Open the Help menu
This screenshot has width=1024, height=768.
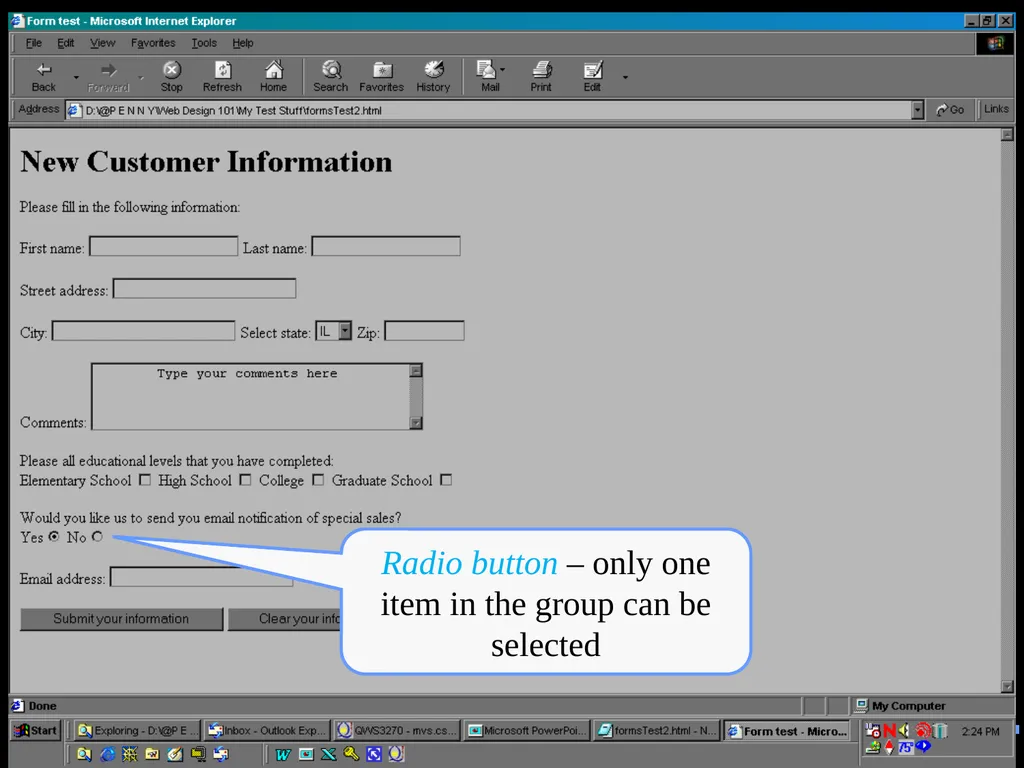pyautogui.click(x=242, y=43)
